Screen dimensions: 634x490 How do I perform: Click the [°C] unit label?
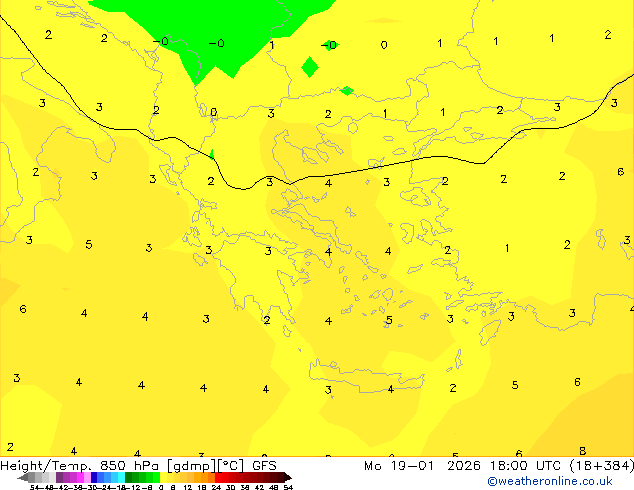point(230,465)
